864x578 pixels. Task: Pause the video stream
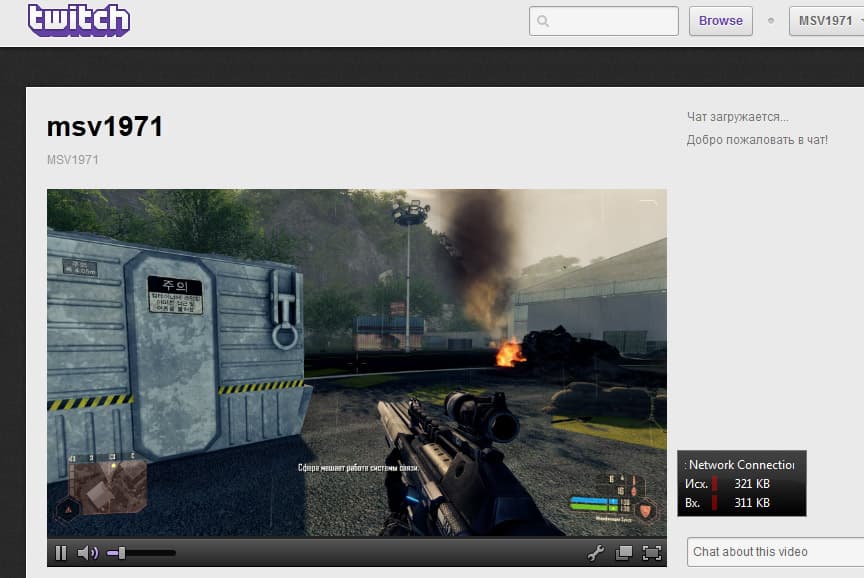click(61, 553)
